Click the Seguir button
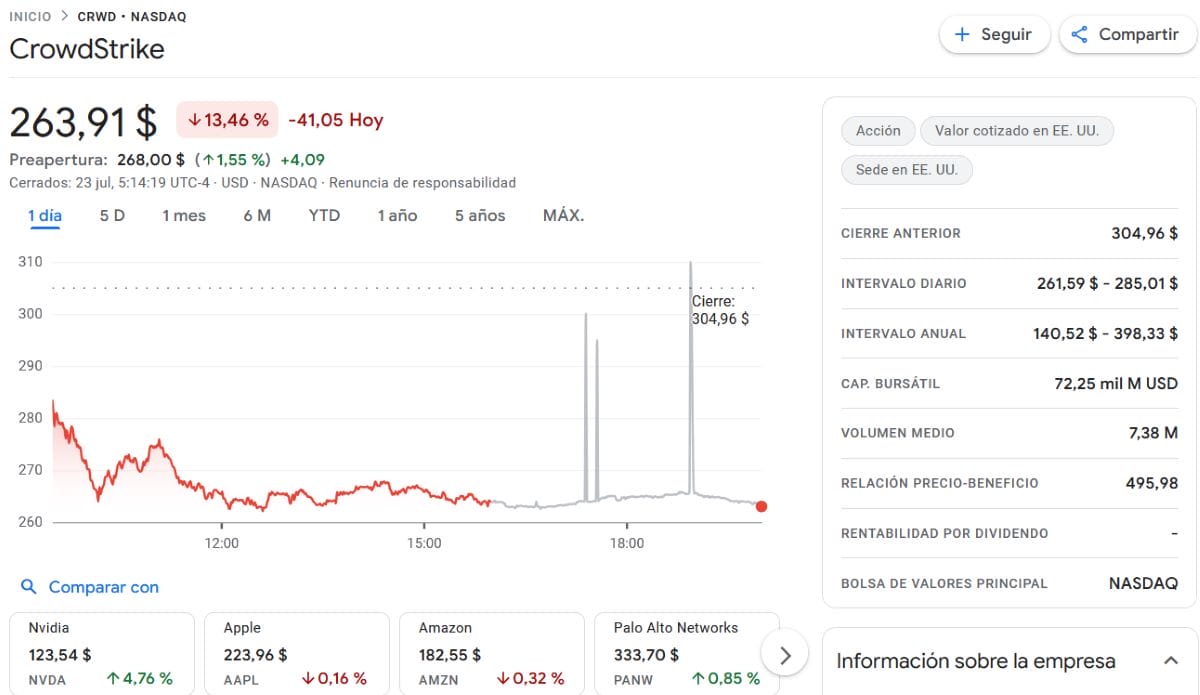Screen dimensions: 1200x695 994,34
